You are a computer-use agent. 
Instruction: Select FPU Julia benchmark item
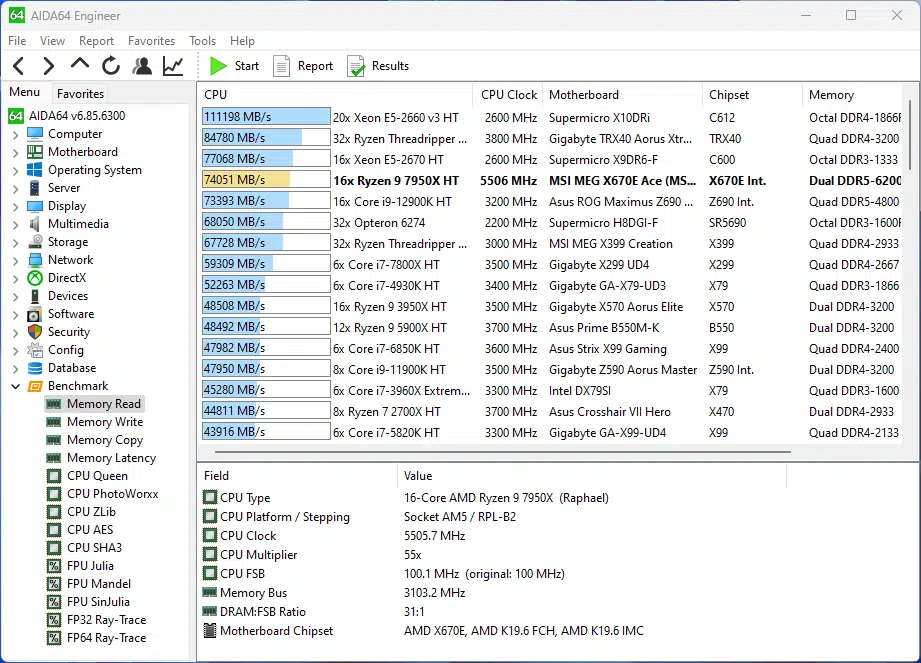tap(90, 566)
